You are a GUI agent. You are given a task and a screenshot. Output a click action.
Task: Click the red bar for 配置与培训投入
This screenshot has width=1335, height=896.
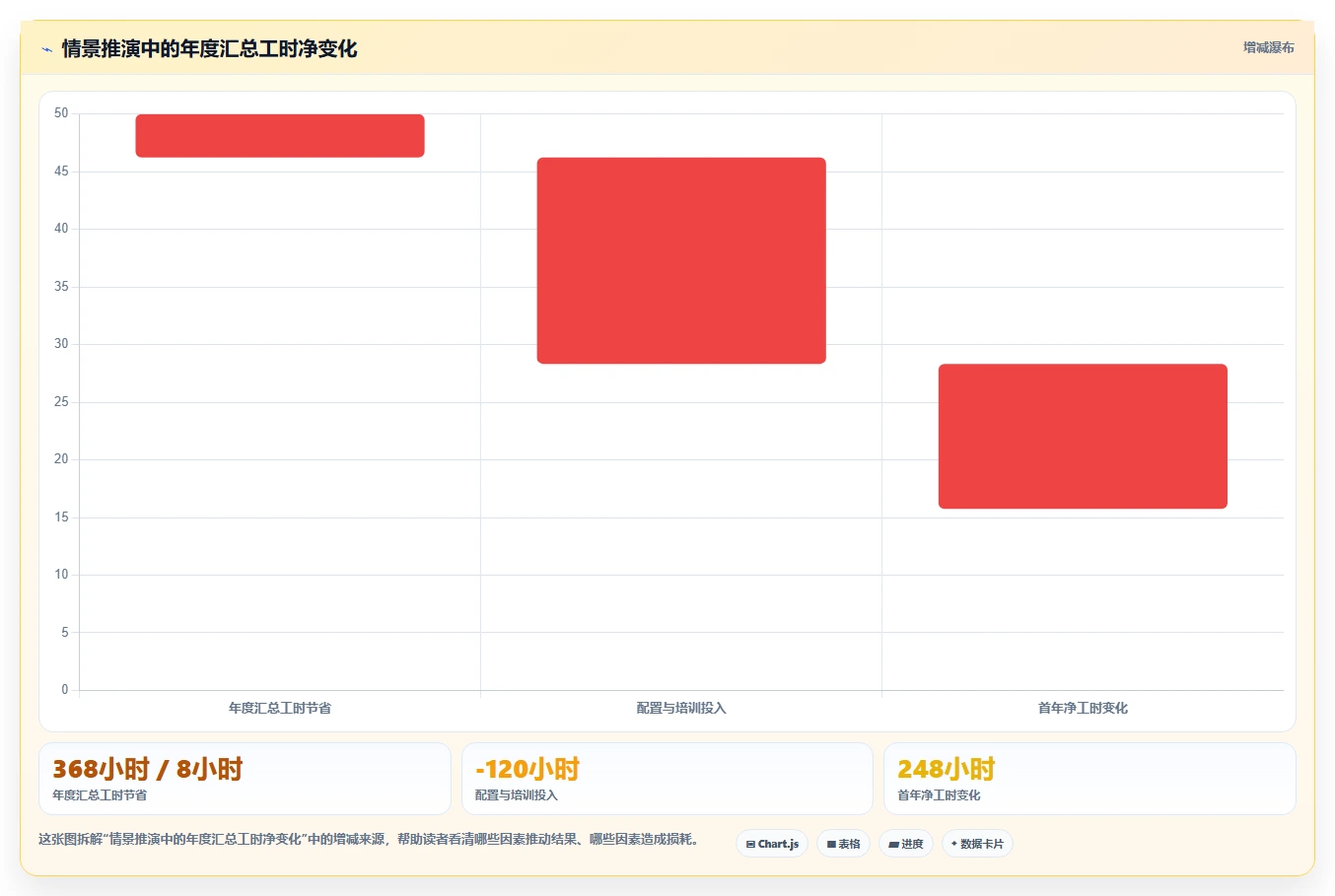(681, 261)
